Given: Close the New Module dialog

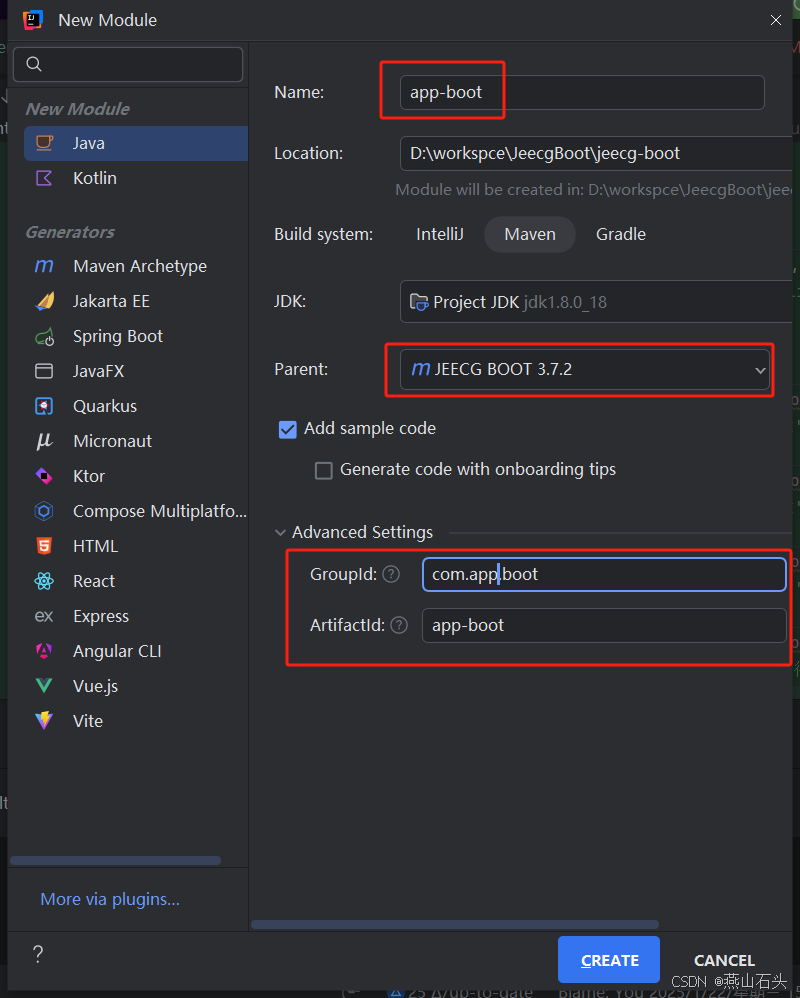Looking at the screenshot, I should coord(776,20).
